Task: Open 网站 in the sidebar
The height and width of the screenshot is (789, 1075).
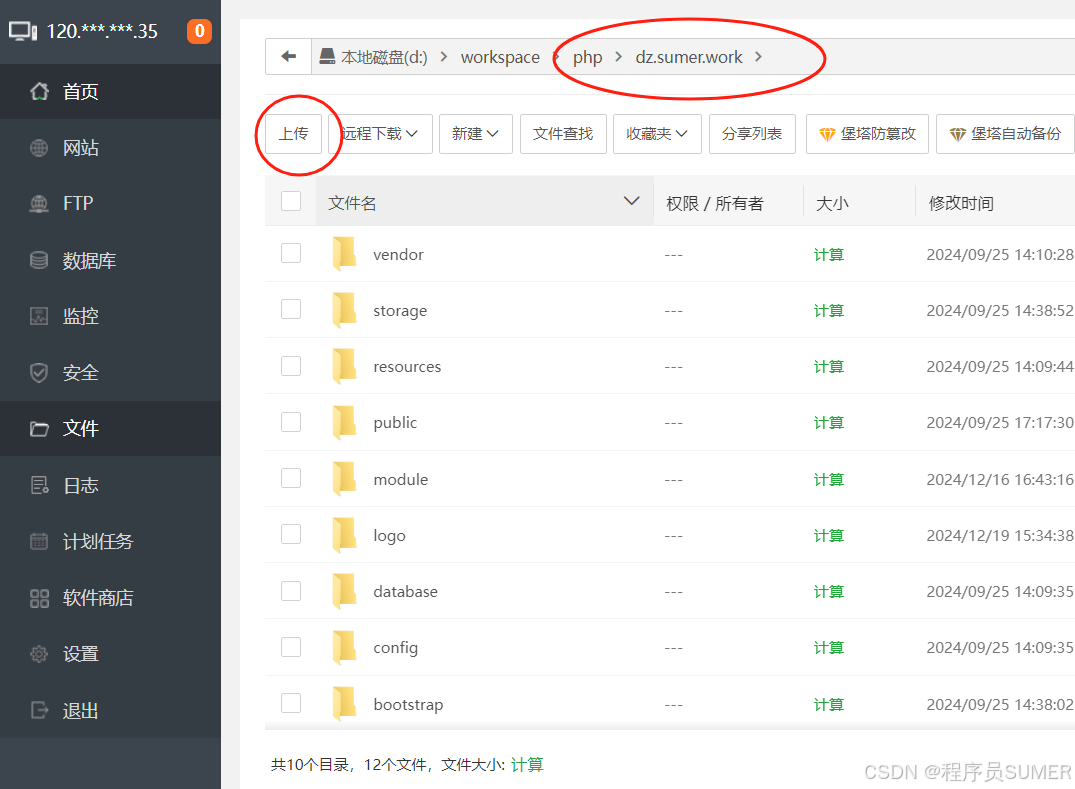Action: 110,147
